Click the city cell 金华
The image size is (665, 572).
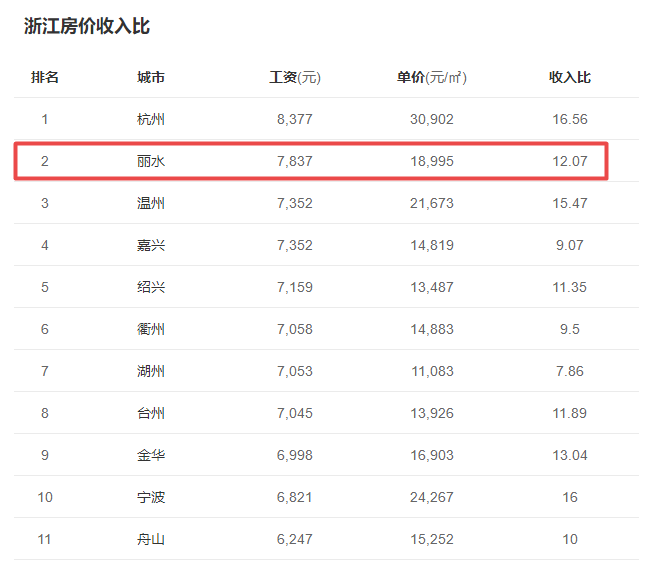pyautogui.click(x=151, y=455)
